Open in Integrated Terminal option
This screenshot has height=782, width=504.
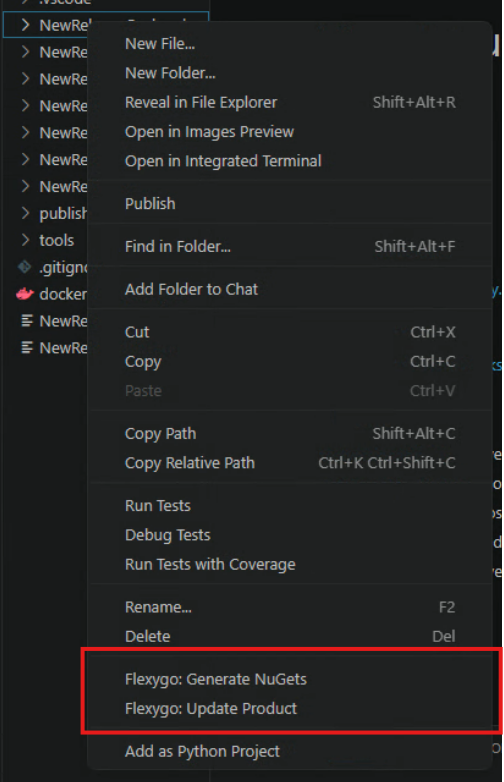(x=223, y=161)
